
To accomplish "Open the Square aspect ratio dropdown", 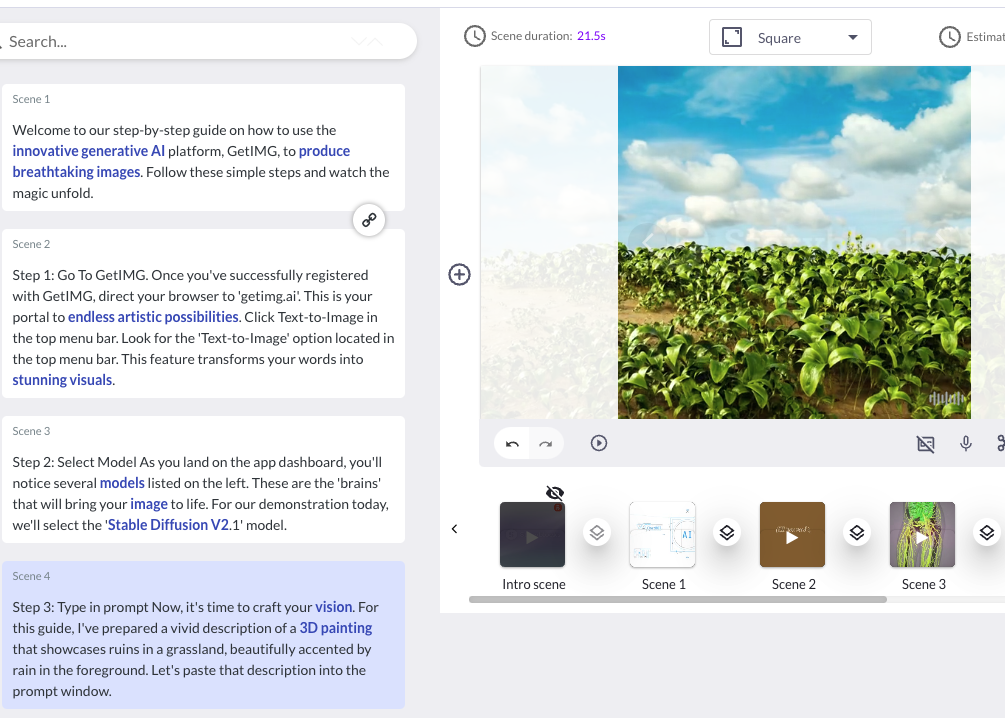I will (x=790, y=37).
